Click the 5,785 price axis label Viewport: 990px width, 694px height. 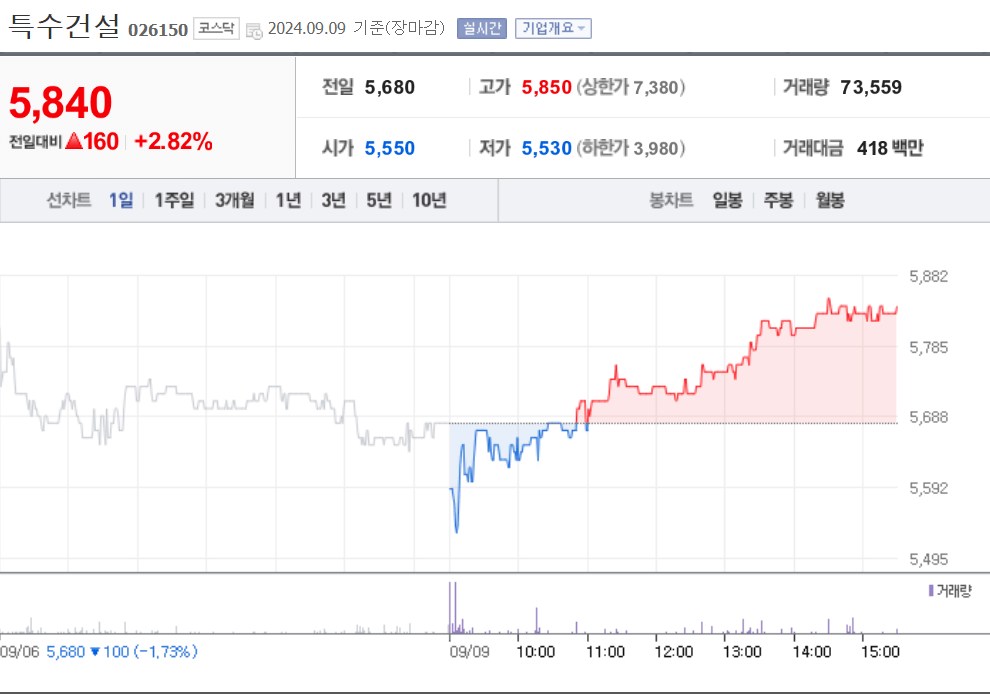tap(928, 347)
